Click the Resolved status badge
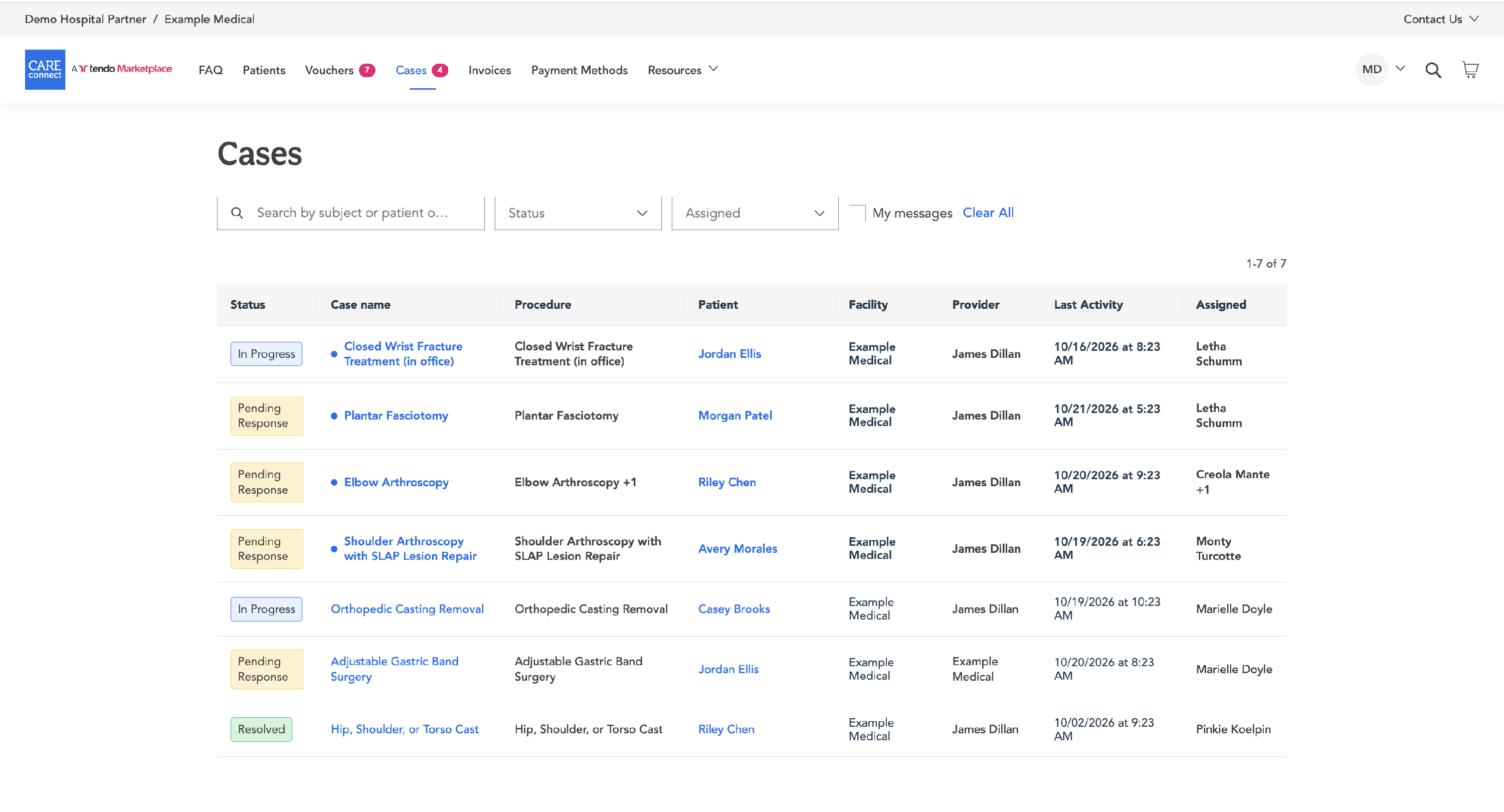 pyautogui.click(x=261, y=729)
